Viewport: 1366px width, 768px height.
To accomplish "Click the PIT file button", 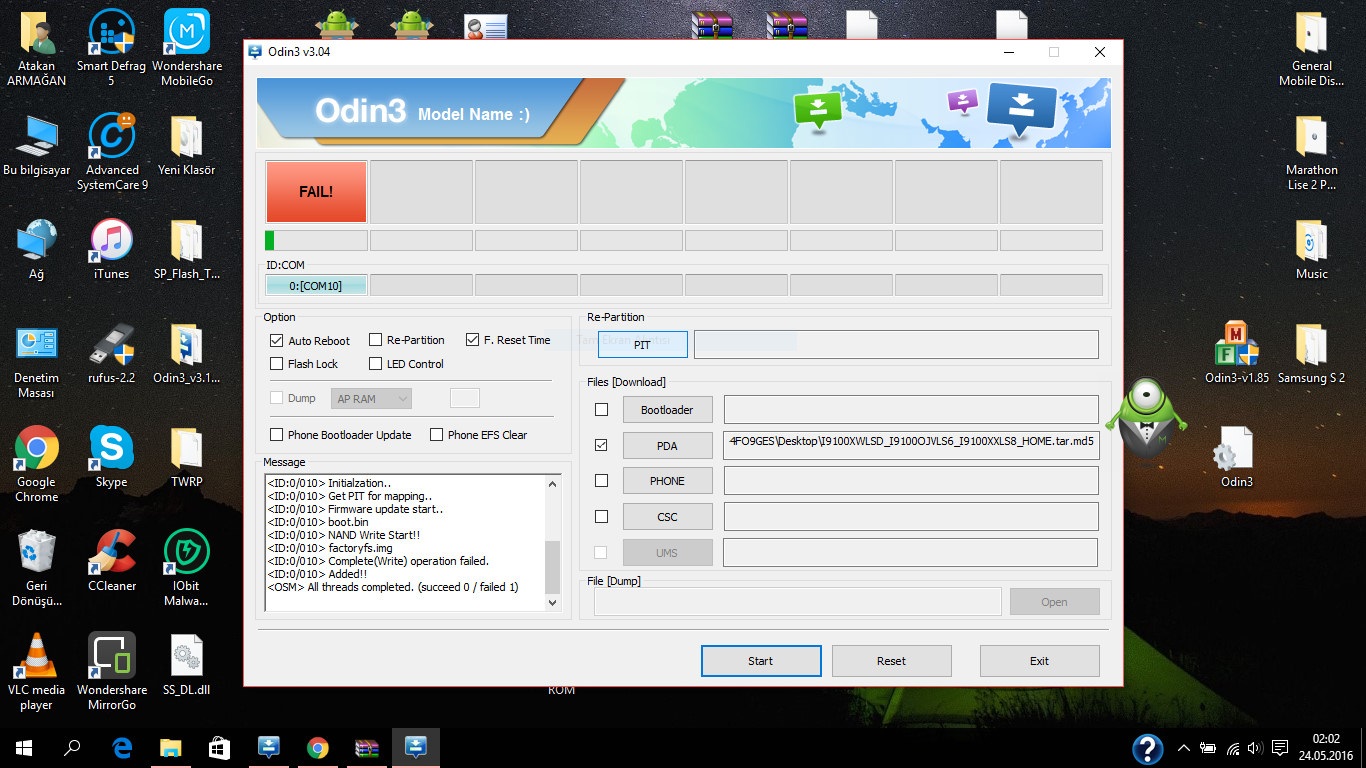I will coord(642,344).
